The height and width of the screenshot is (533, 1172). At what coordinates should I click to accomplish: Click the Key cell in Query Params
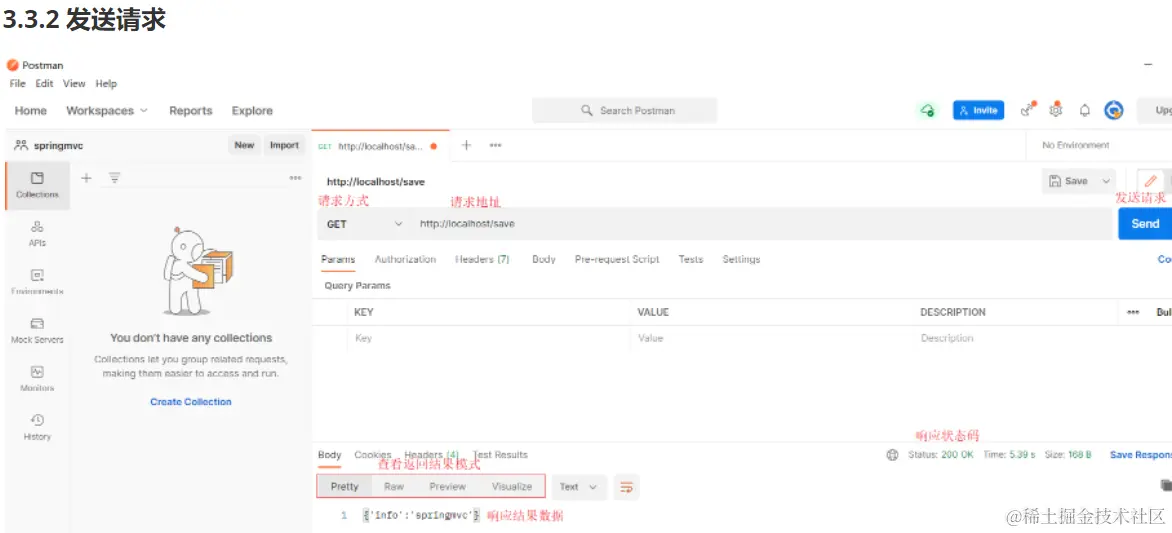(x=490, y=338)
